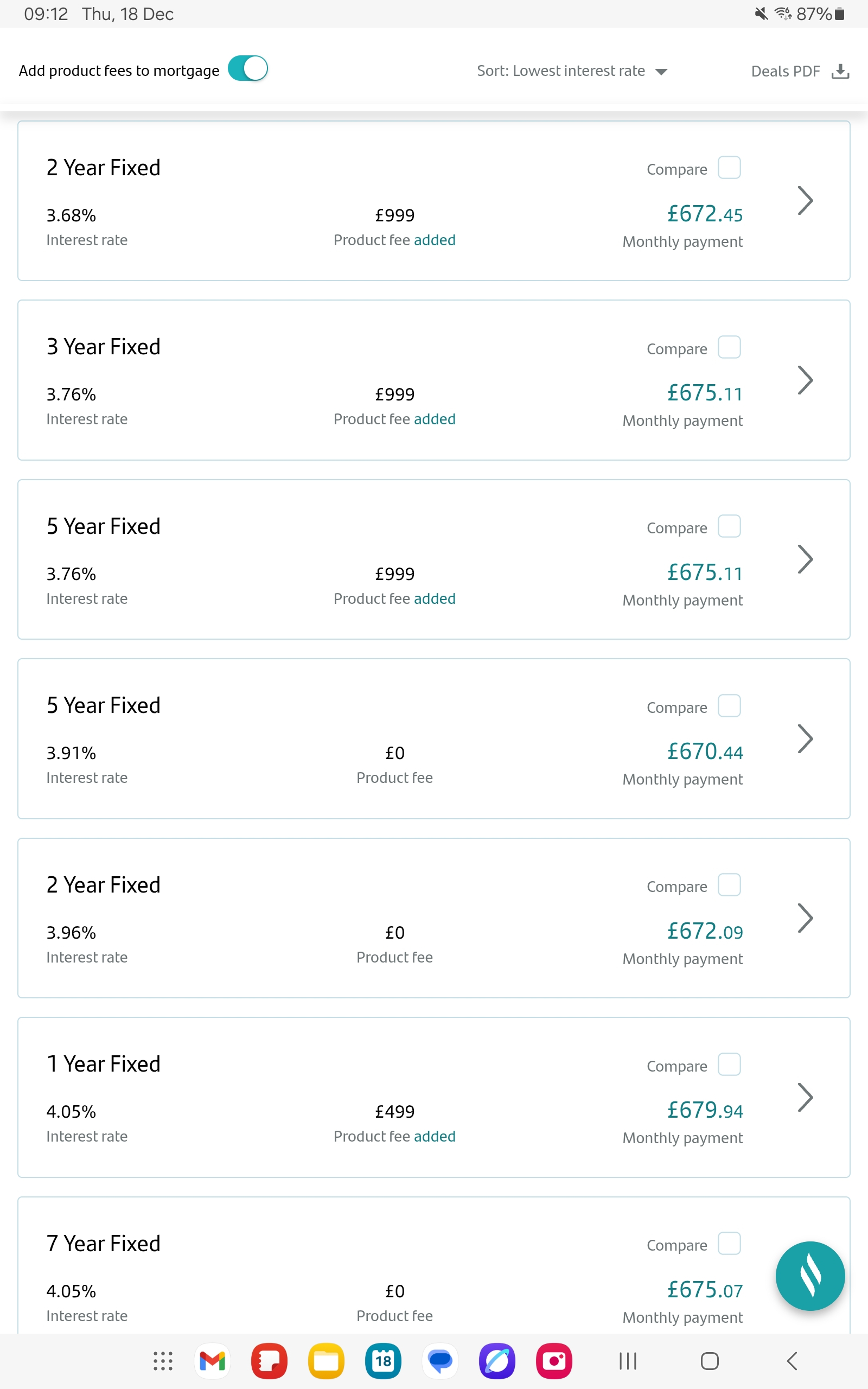Screen dimensions: 868x1389
Task: Click the Deals PDF link text
Action: tap(786, 71)
